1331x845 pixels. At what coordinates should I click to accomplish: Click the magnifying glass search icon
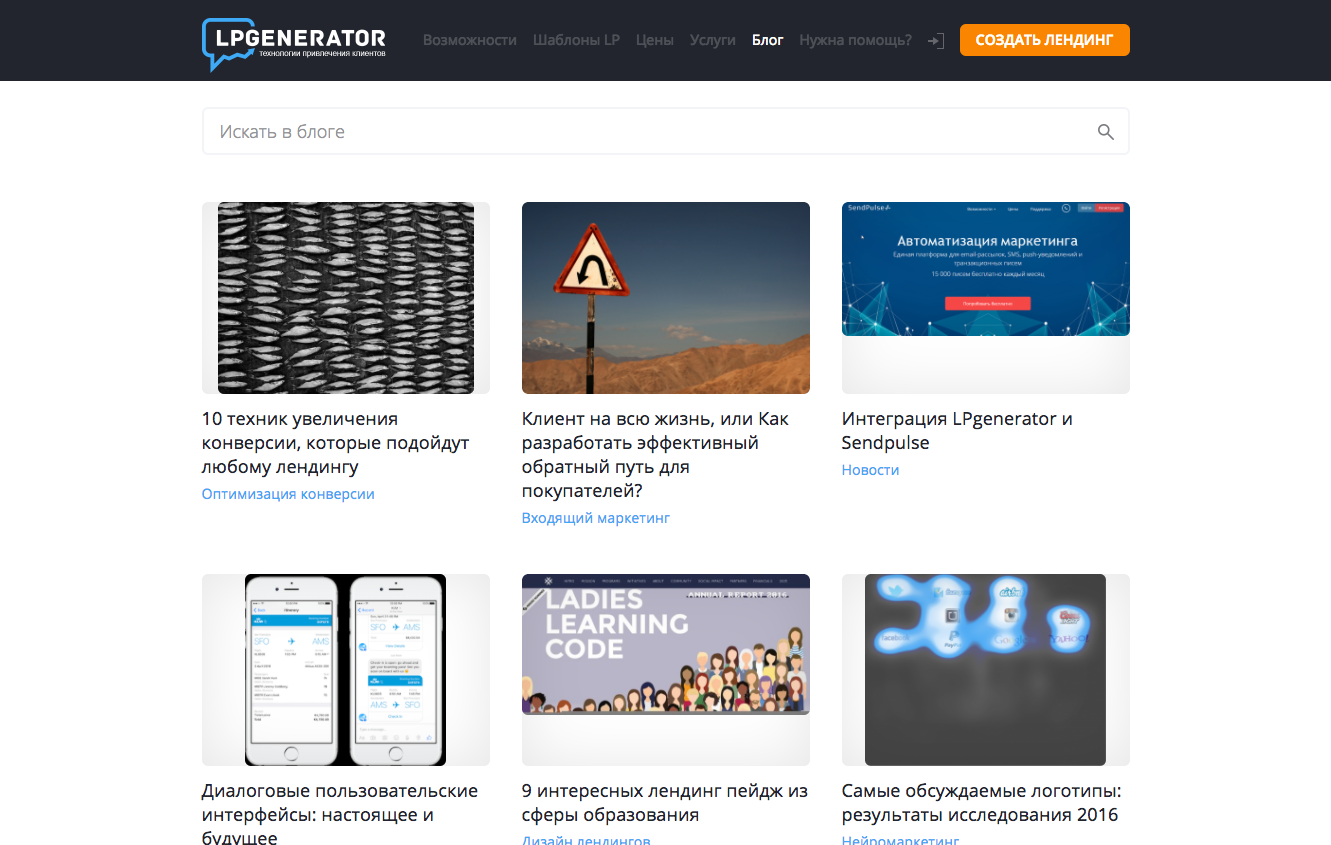pos(1105,132)
